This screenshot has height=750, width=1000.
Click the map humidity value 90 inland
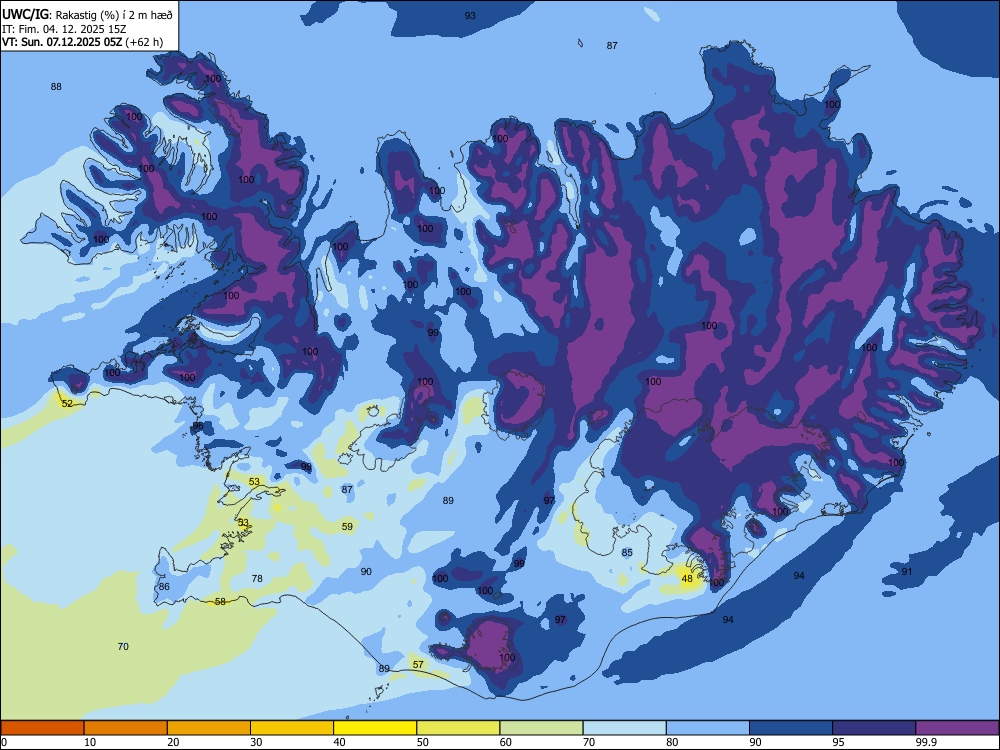click(366, 571)
